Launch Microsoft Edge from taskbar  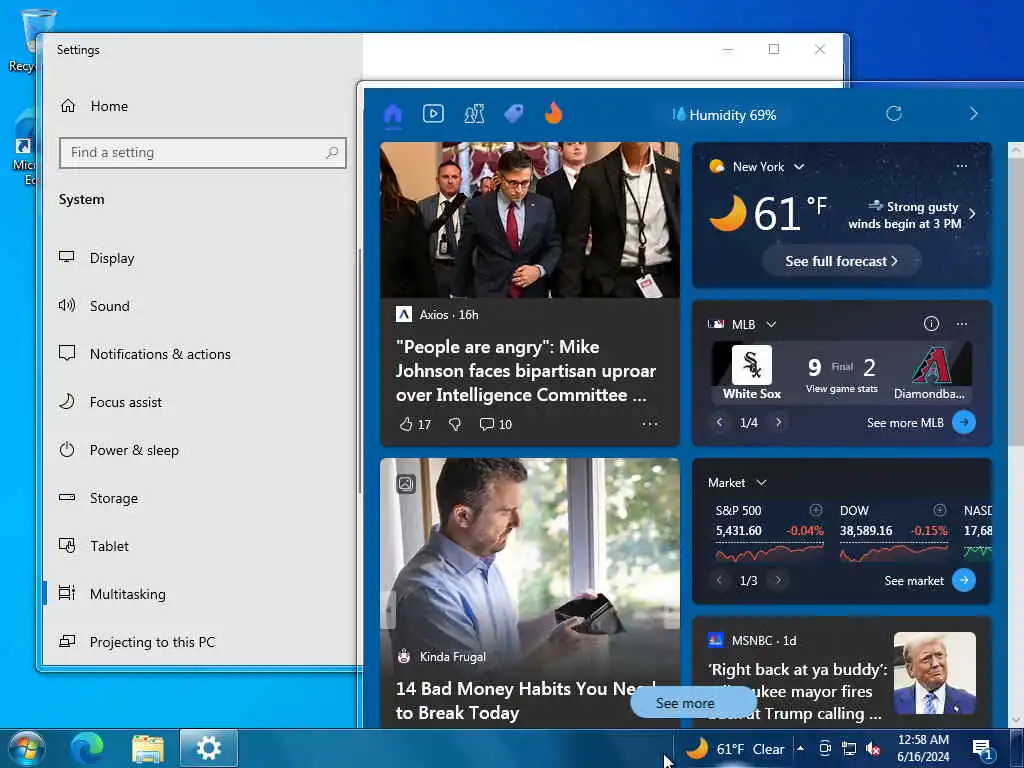(87, 748)
